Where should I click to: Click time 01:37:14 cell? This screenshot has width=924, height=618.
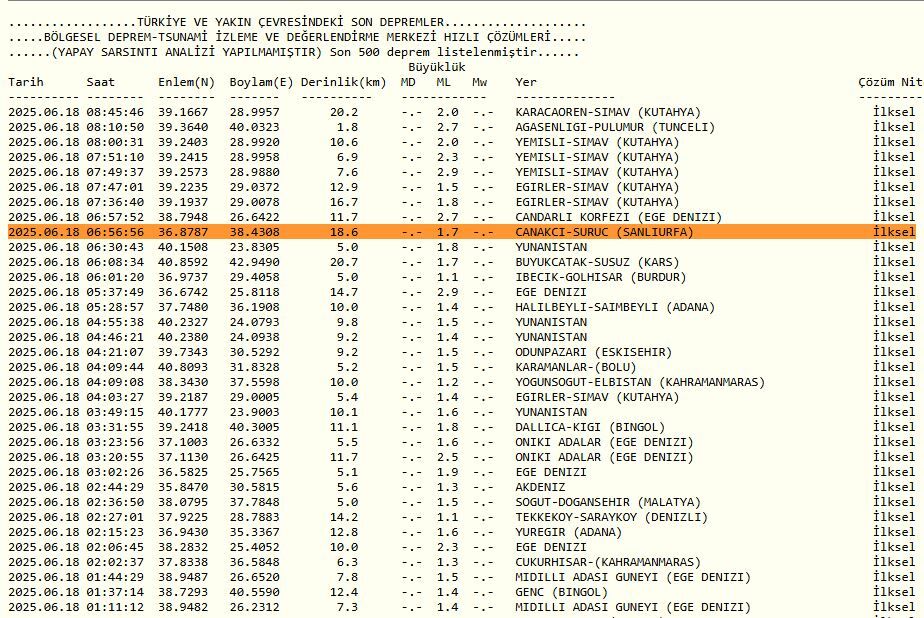pyautogui.click(x=115, y=592)
